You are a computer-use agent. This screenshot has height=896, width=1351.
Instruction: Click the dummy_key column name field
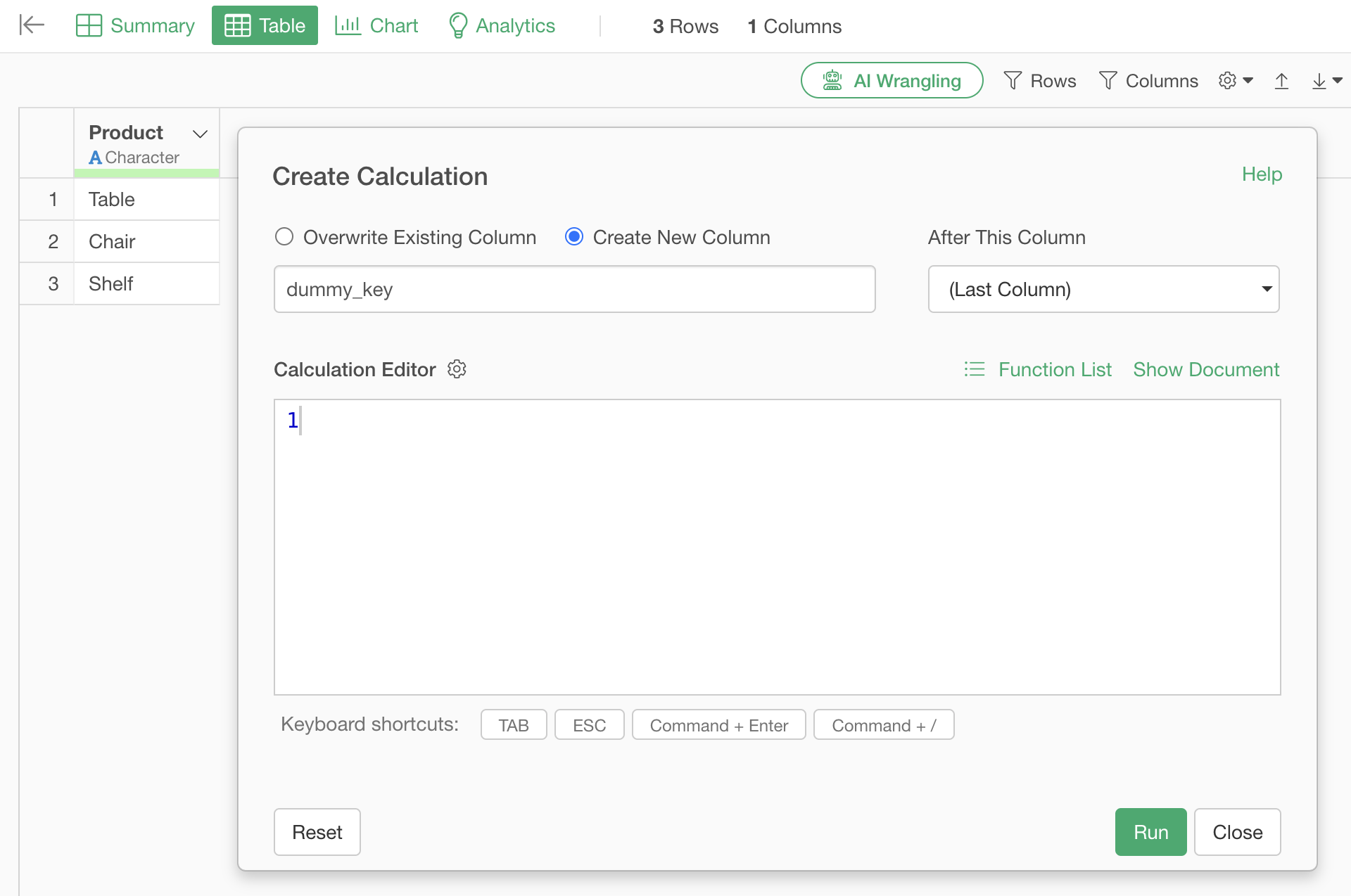click(573, 289)
